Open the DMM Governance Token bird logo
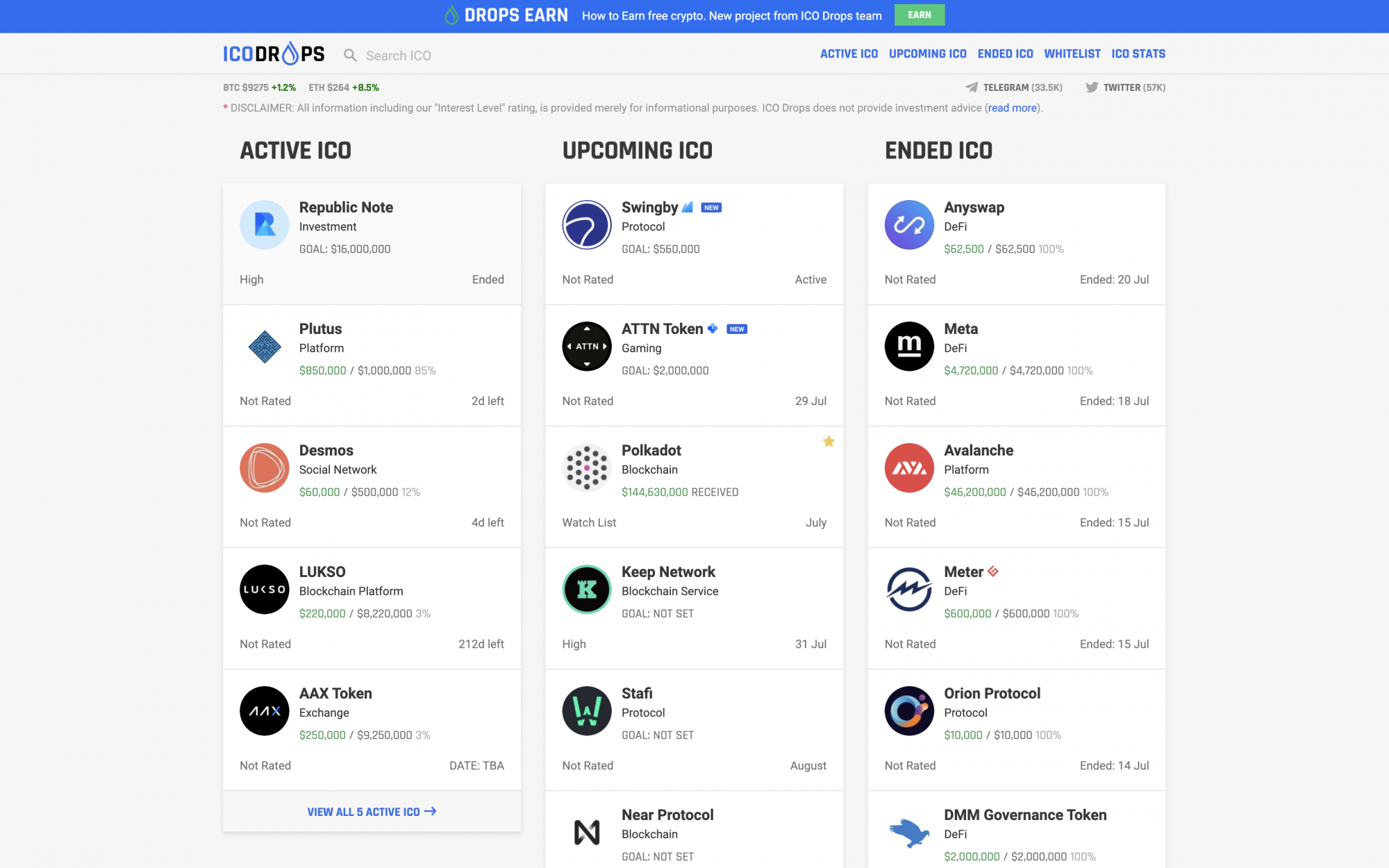The height and width of the screenshot is (868, 1389). (x=909, y=833)
